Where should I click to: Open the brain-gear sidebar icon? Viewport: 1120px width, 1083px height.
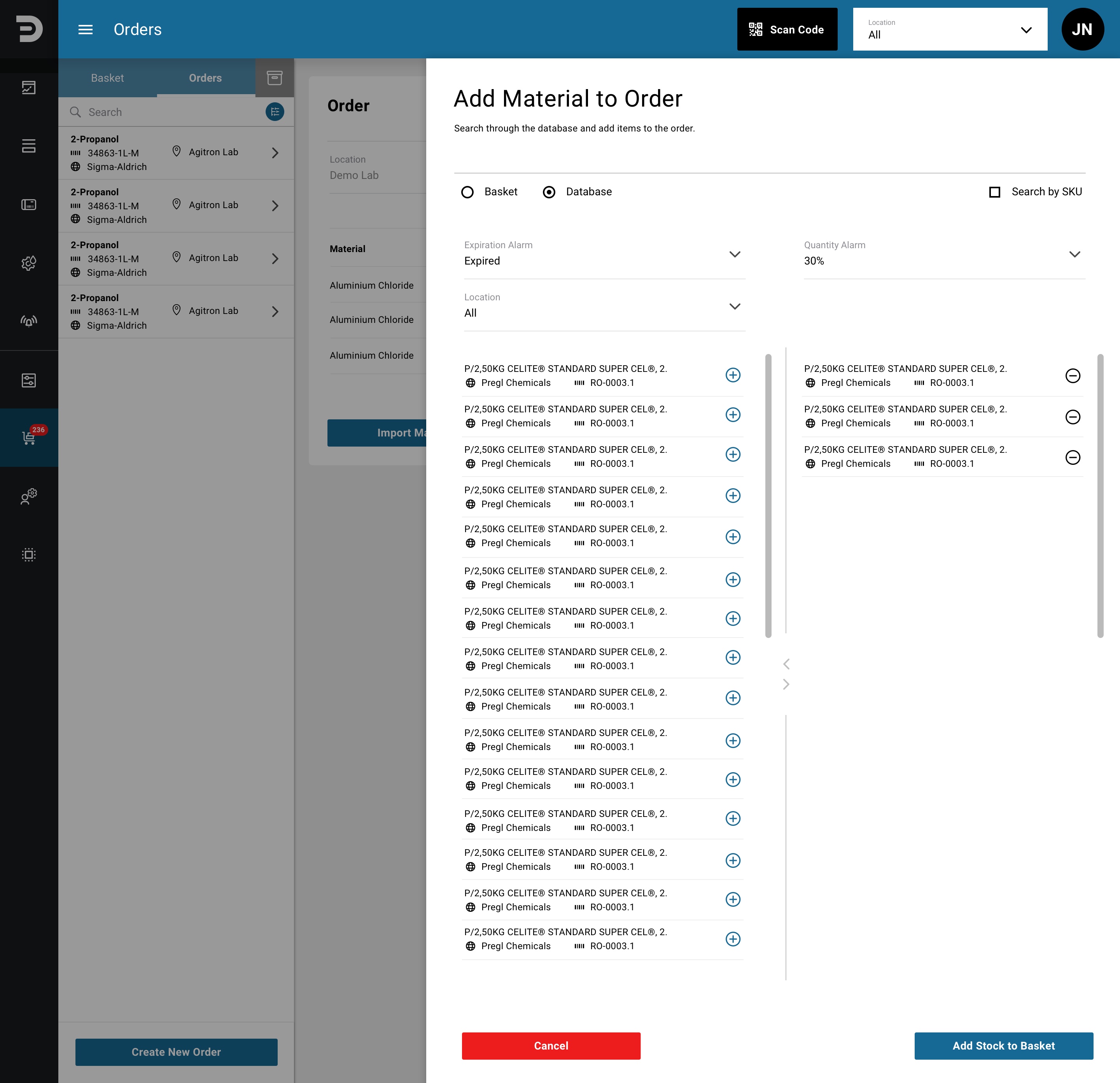click(28, 263)
